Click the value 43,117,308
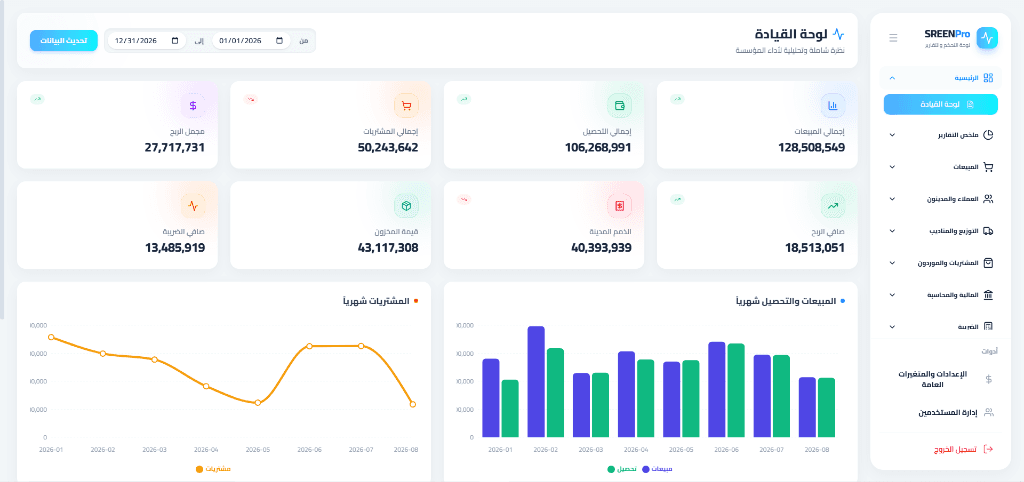The height and width of the screenshot is (482, 1024). pos(388,248)
